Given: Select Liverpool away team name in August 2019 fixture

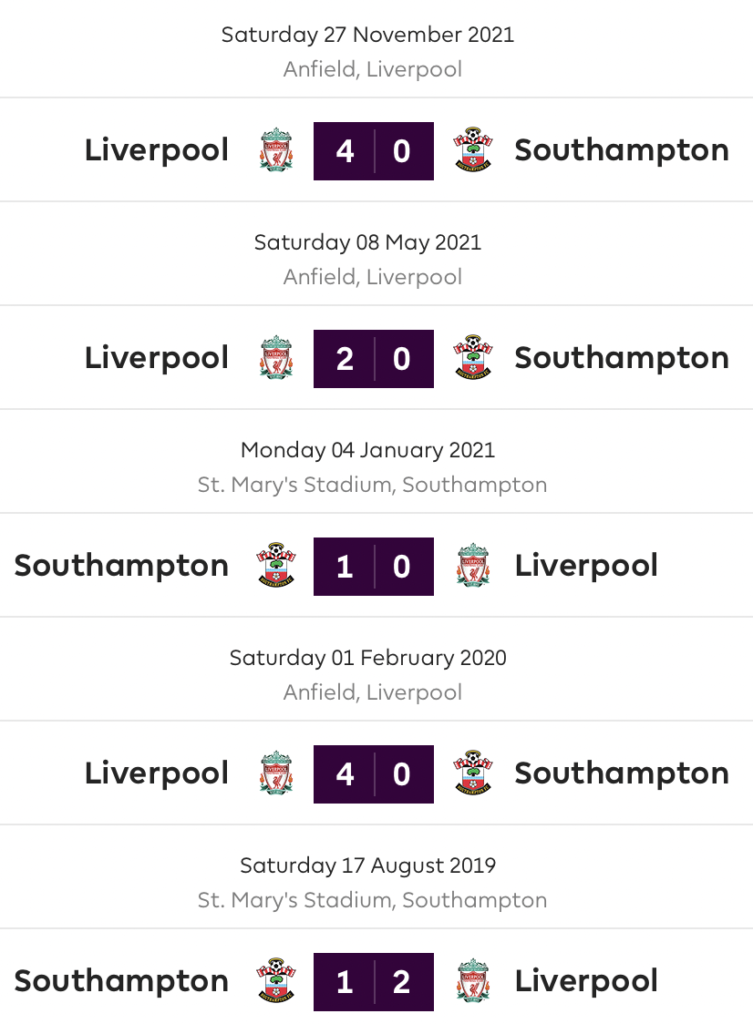Looking at the screenshot, I should pyautogui.click(x=586, y=982).
